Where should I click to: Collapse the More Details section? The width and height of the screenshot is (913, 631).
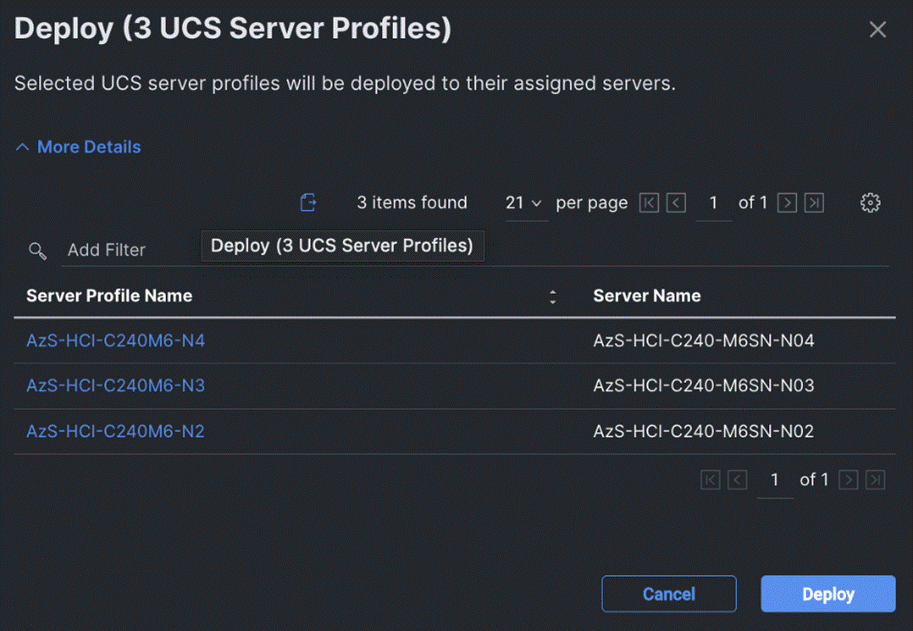pos(77,146)
